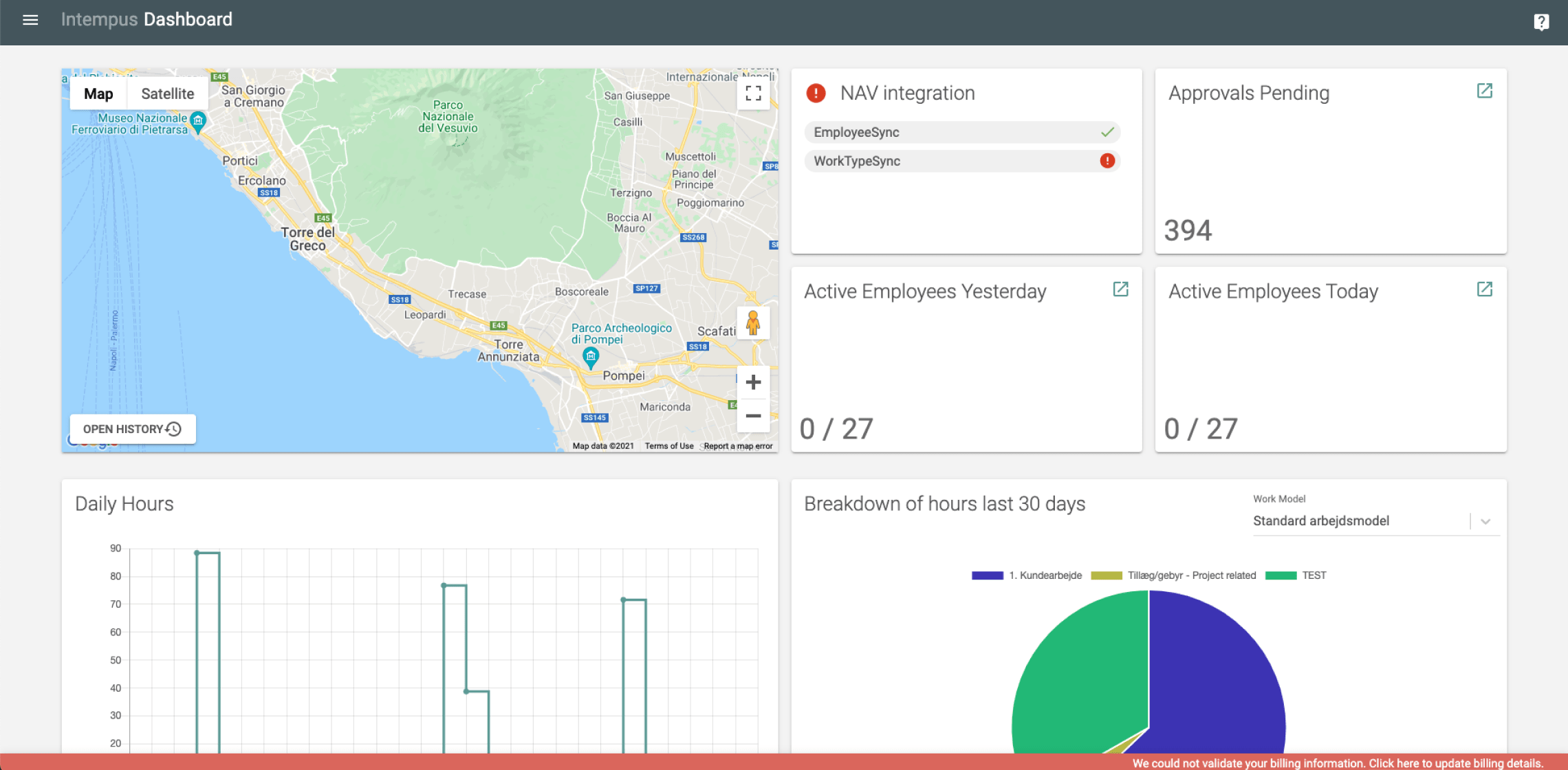
Task: Switch to Satellite map view
Action: coord(167,94)
